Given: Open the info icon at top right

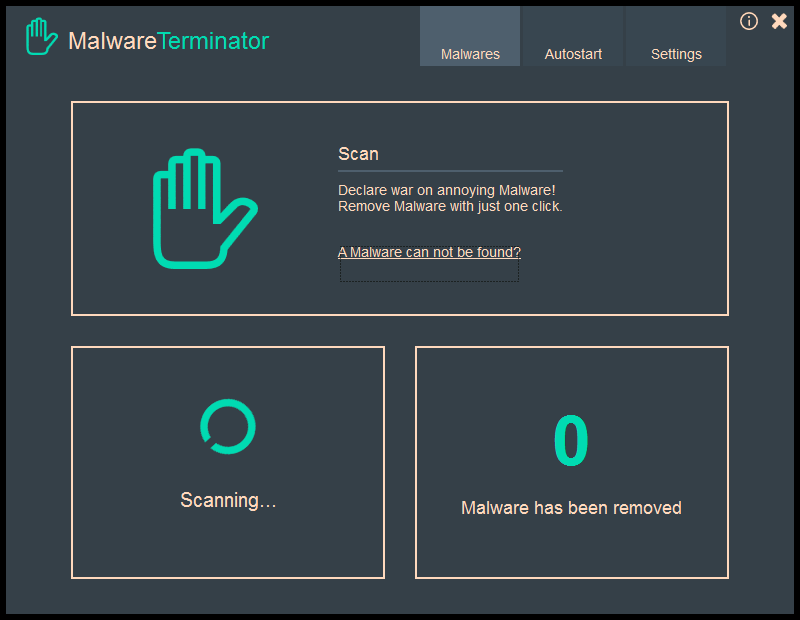Looking at the screenshot, I should pos(749,21).
